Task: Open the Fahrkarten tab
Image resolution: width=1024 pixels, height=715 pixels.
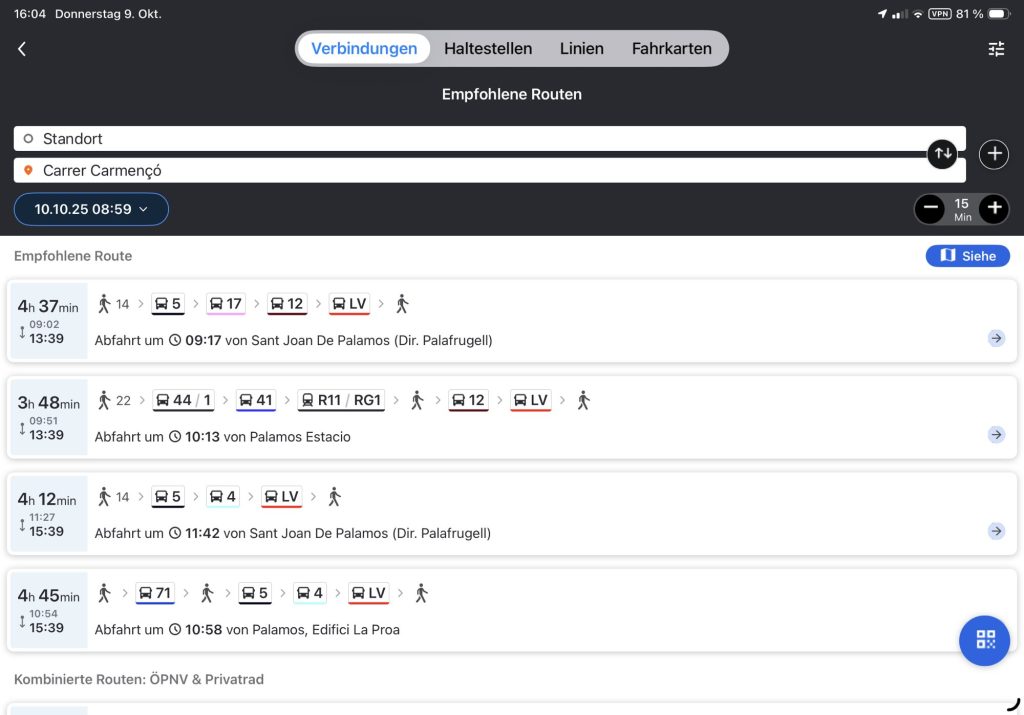Action: (671, 48)
